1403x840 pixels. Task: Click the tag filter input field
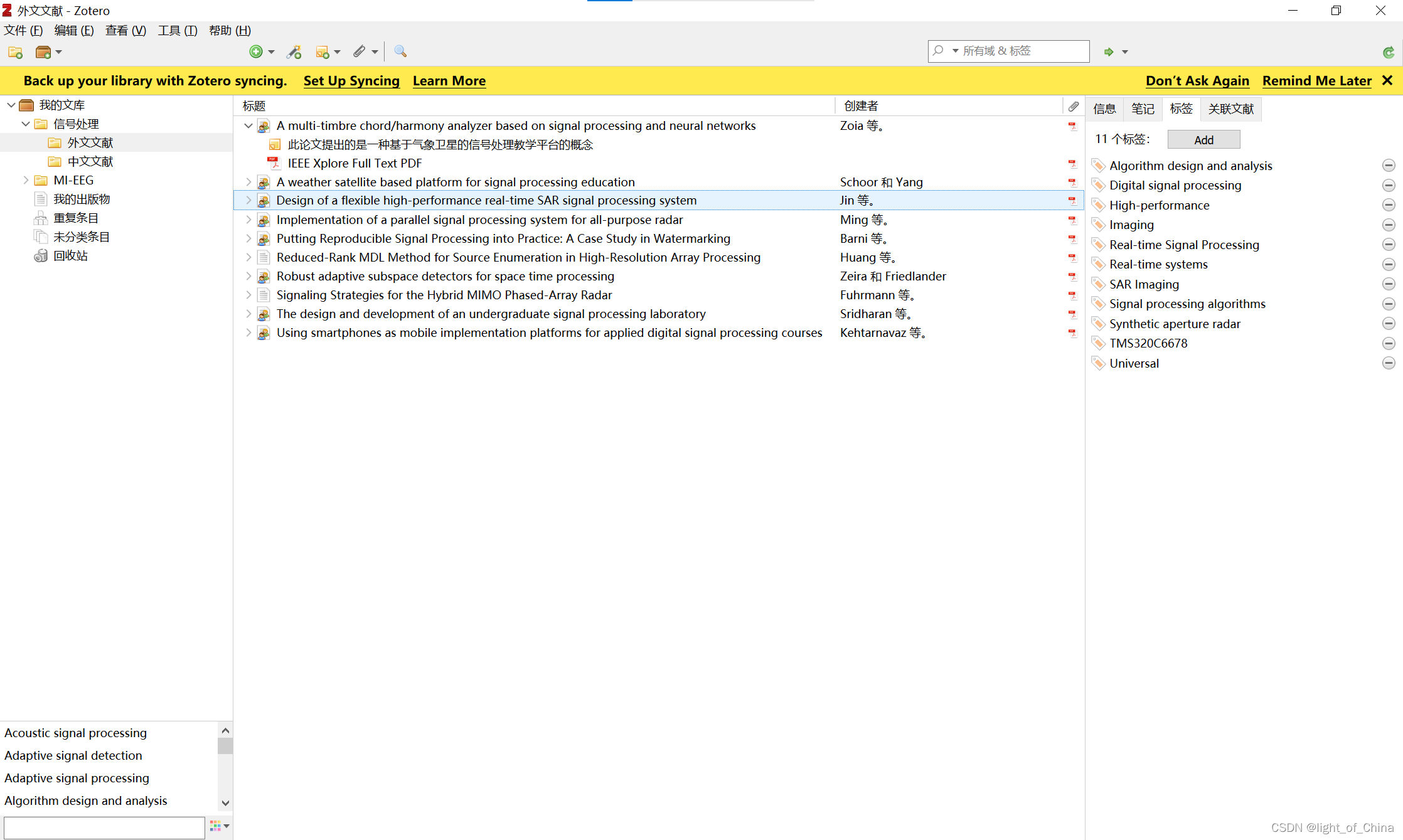pos(104,827)
